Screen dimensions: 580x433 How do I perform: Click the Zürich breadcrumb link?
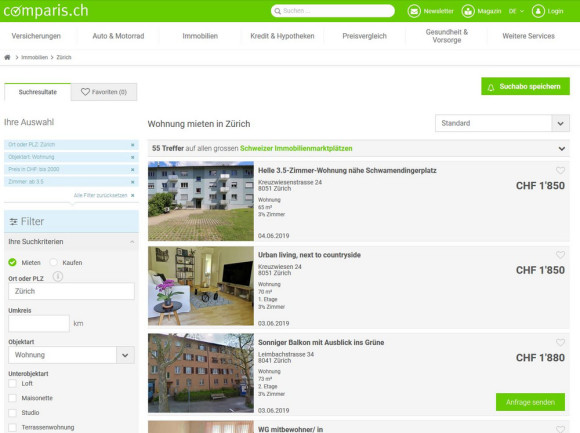click(64, 57)
